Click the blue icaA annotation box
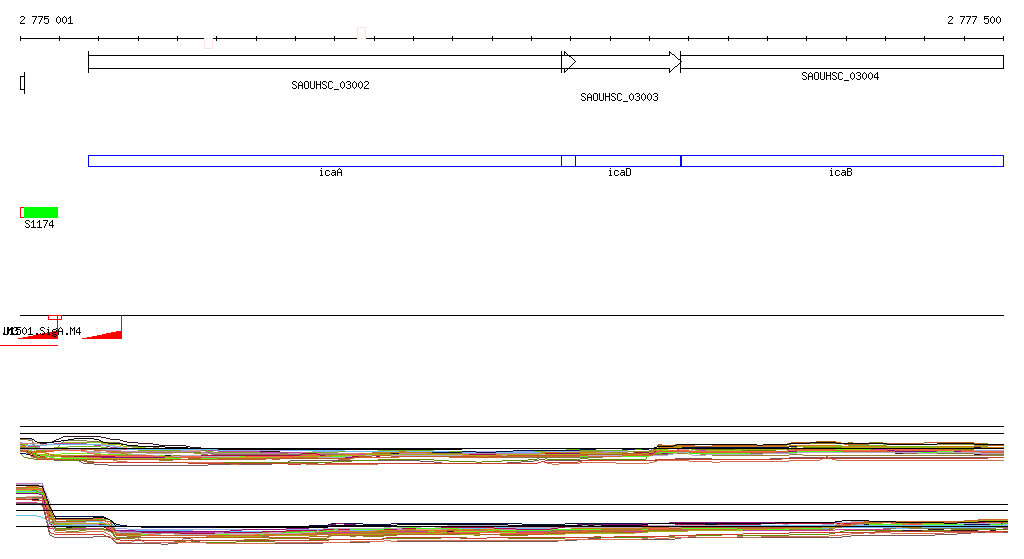 324,161
